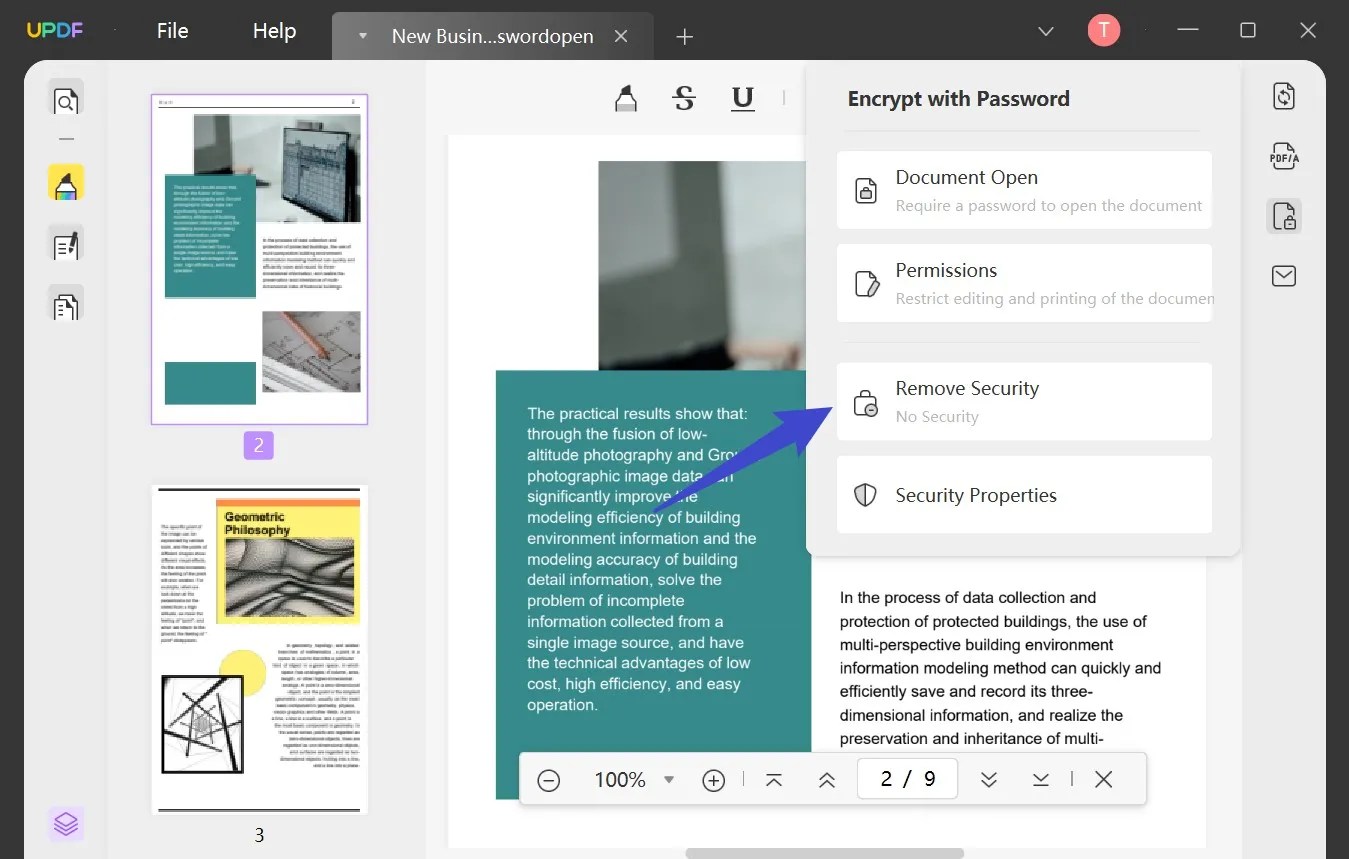Open the File menu
The height and width of the screenshot is (859, 1349).
172,30
